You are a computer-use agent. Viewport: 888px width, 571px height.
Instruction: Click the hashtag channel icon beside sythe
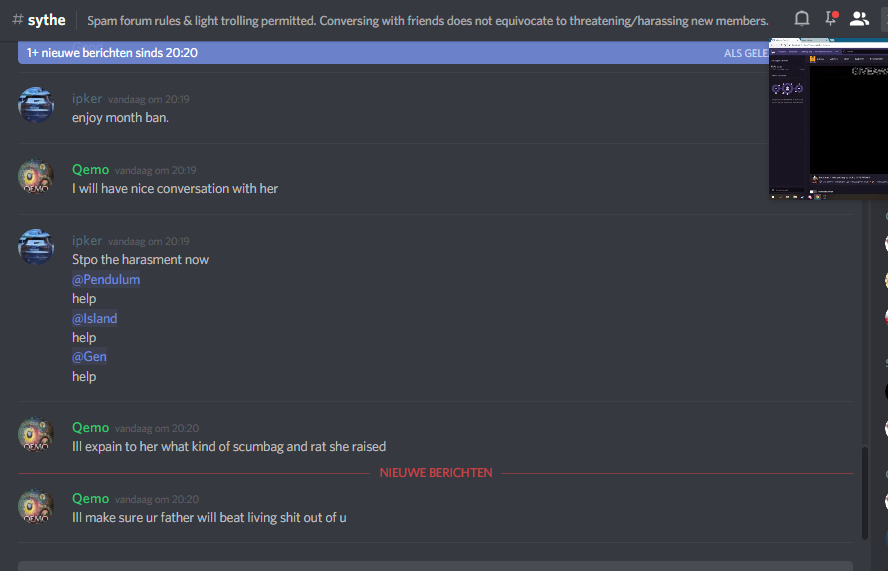[18, 20]
